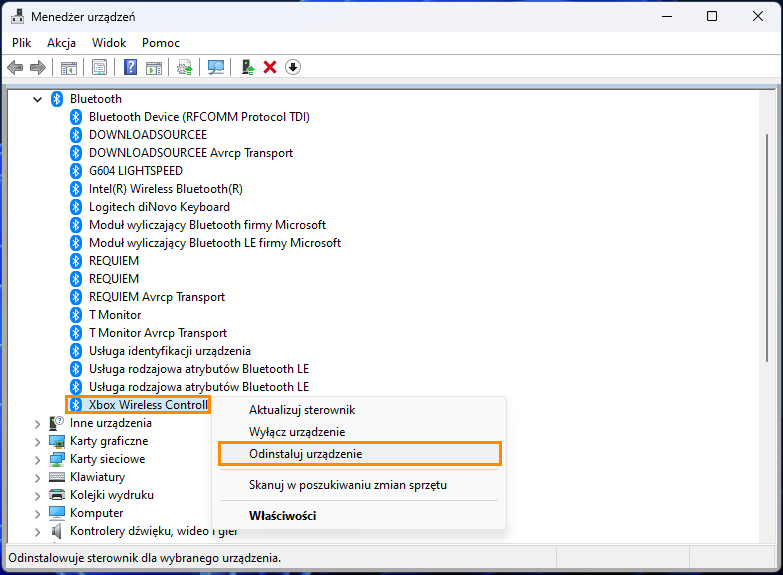Select Bluetooth Device (RFCOMM Protocol TDI)
Image resolution: width=783 pixels, height=575 pixels.
(x=199, y=117)
